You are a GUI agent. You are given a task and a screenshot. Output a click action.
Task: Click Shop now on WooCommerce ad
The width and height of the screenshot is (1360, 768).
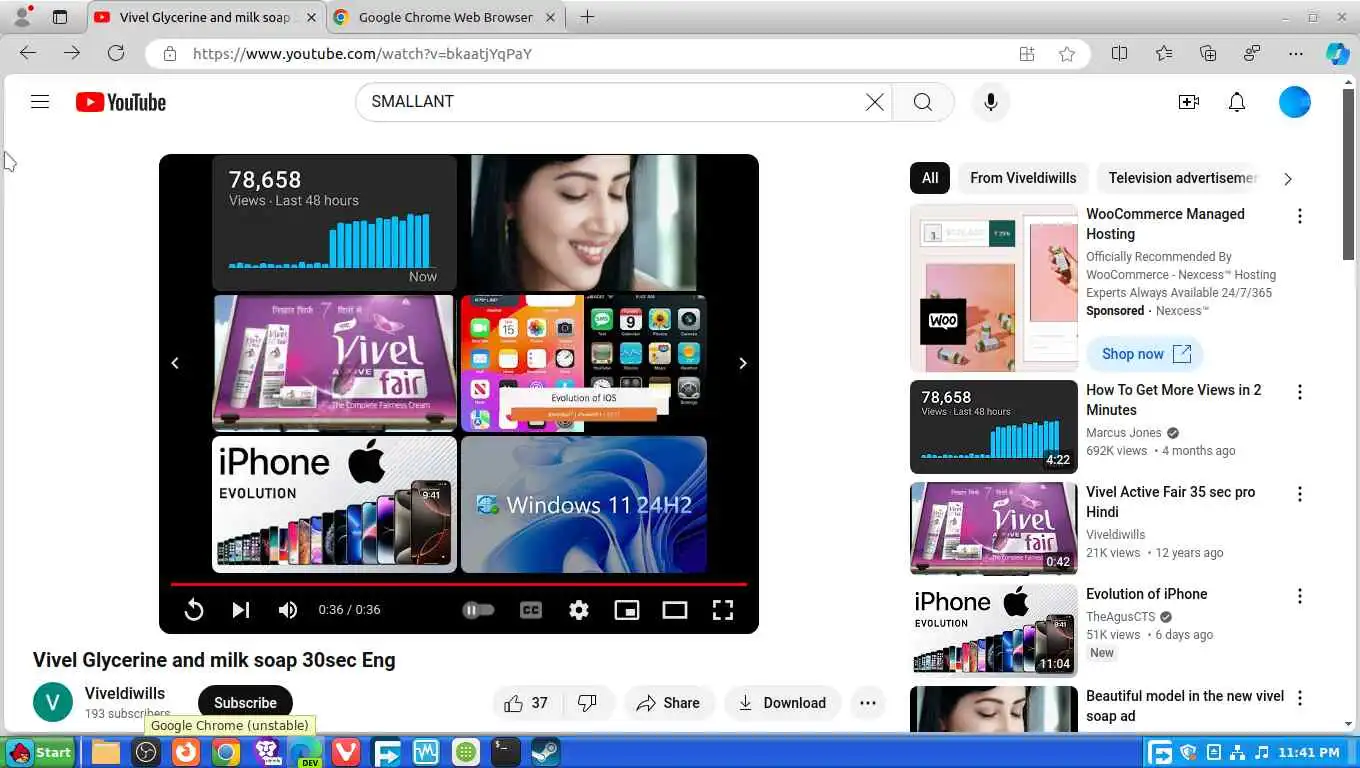pos(1145,354)
